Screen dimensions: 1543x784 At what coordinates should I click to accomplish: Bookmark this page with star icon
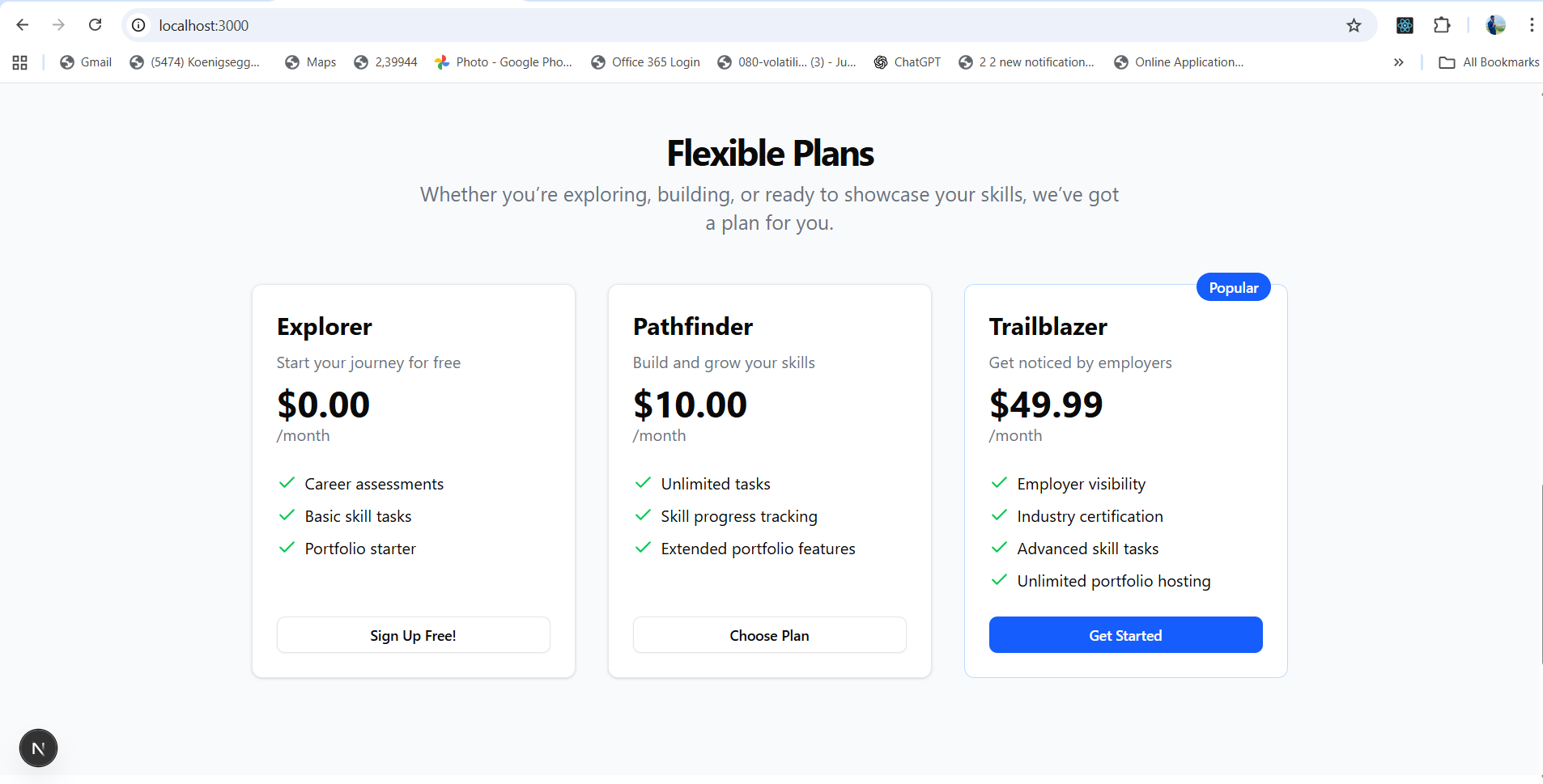click(x=1354, y=25)
